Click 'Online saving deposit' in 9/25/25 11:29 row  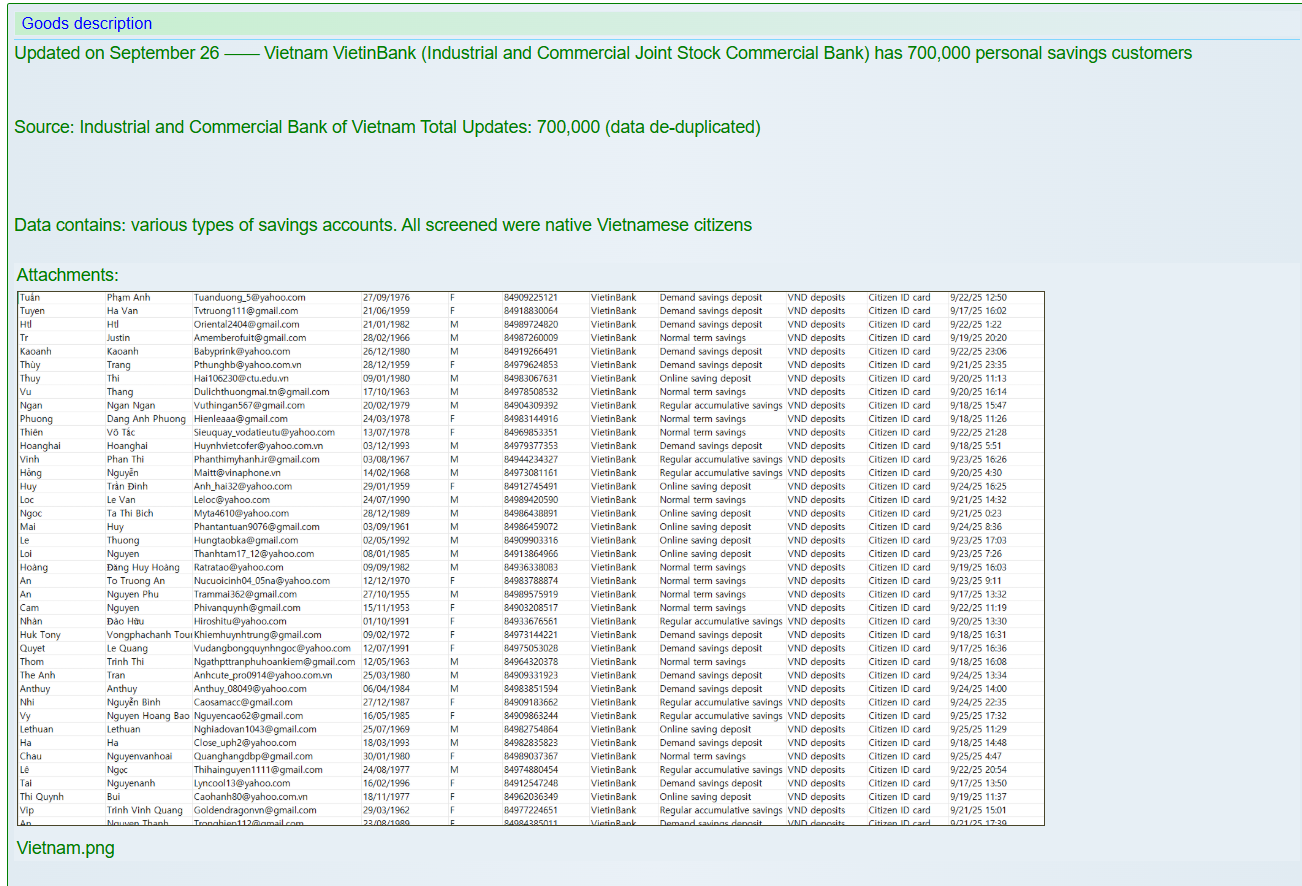(705, 729)
